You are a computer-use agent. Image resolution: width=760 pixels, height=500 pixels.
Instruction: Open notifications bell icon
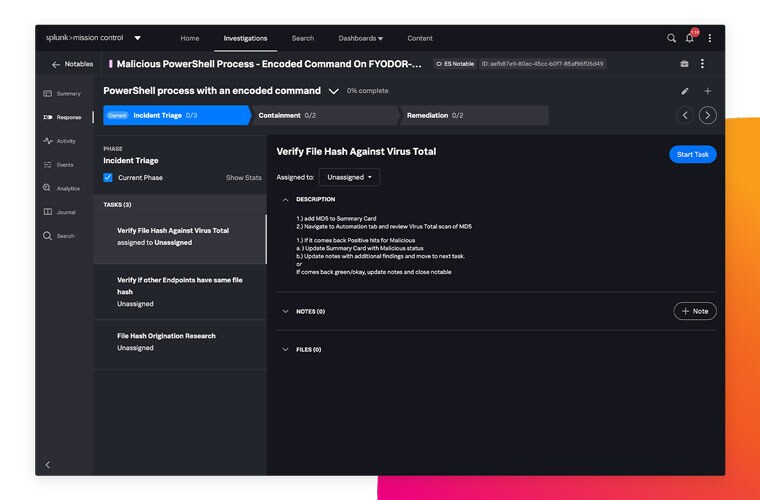pos(689,38)
